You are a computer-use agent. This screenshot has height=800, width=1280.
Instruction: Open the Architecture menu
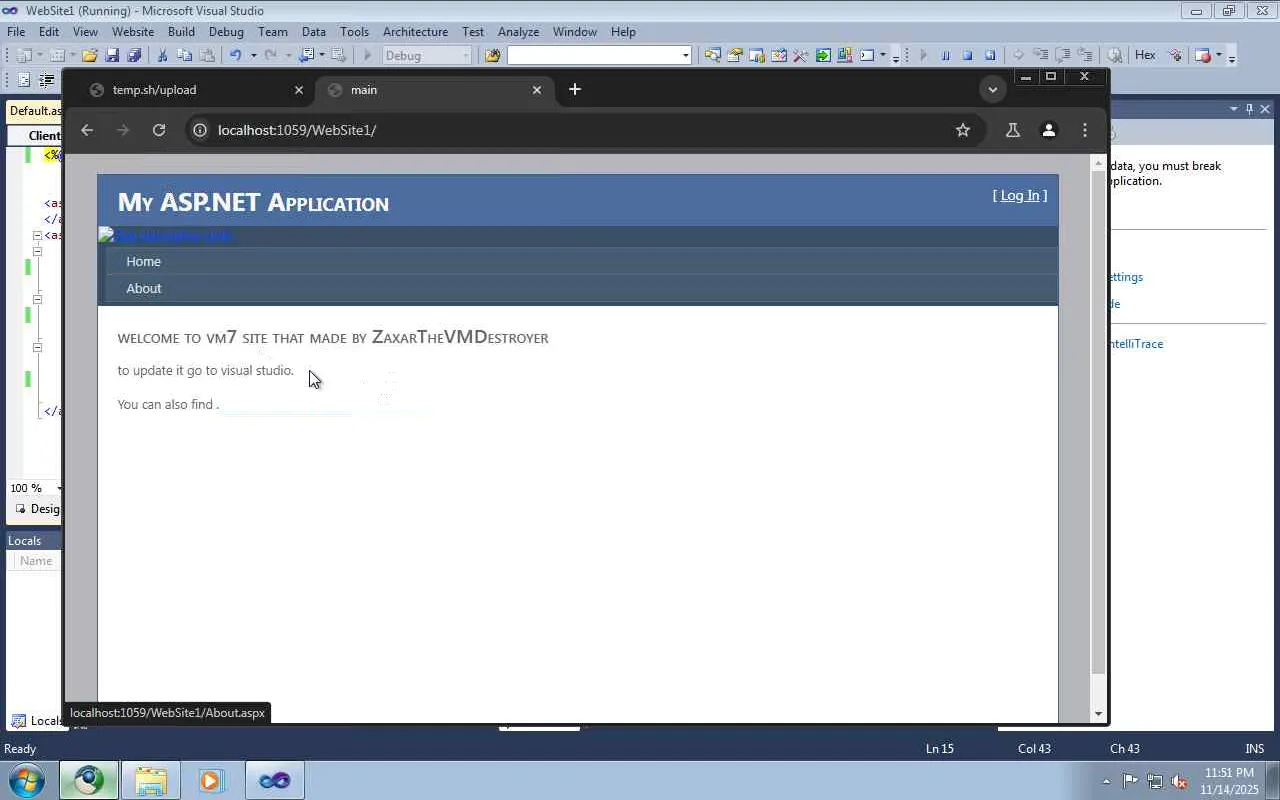point(415,32)
